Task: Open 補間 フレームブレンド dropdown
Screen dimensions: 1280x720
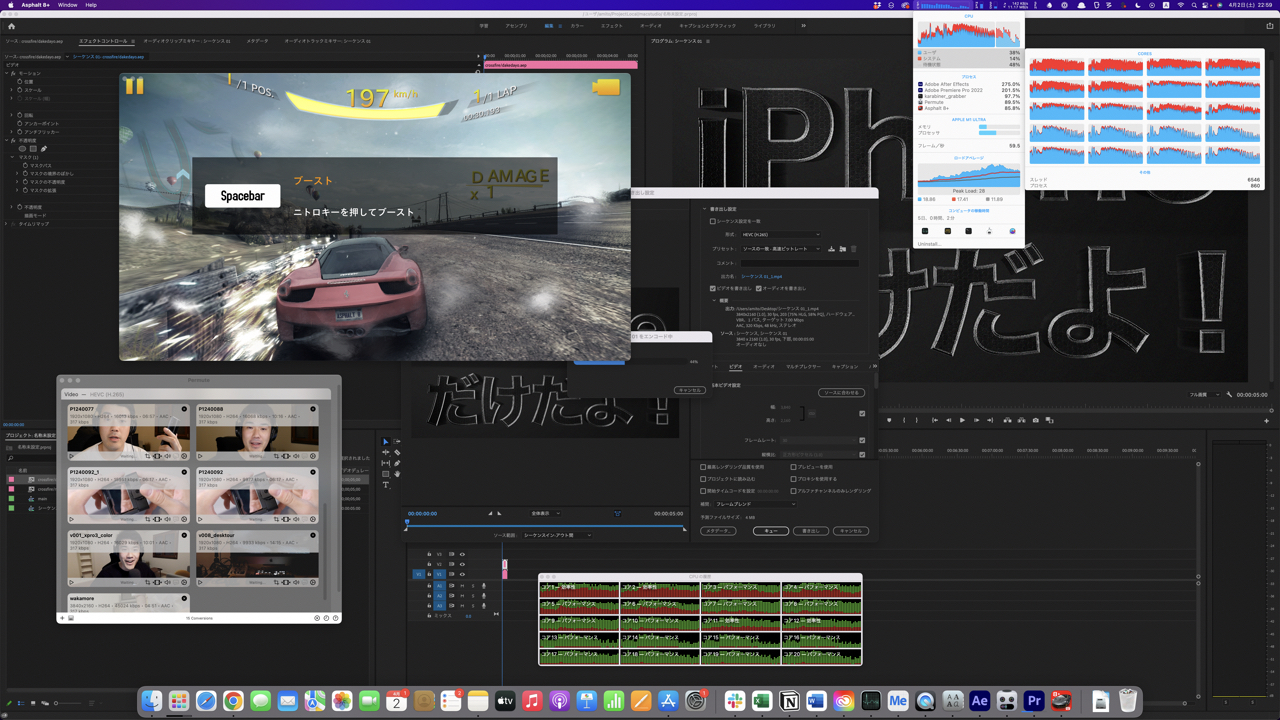Action: (755, 504)
